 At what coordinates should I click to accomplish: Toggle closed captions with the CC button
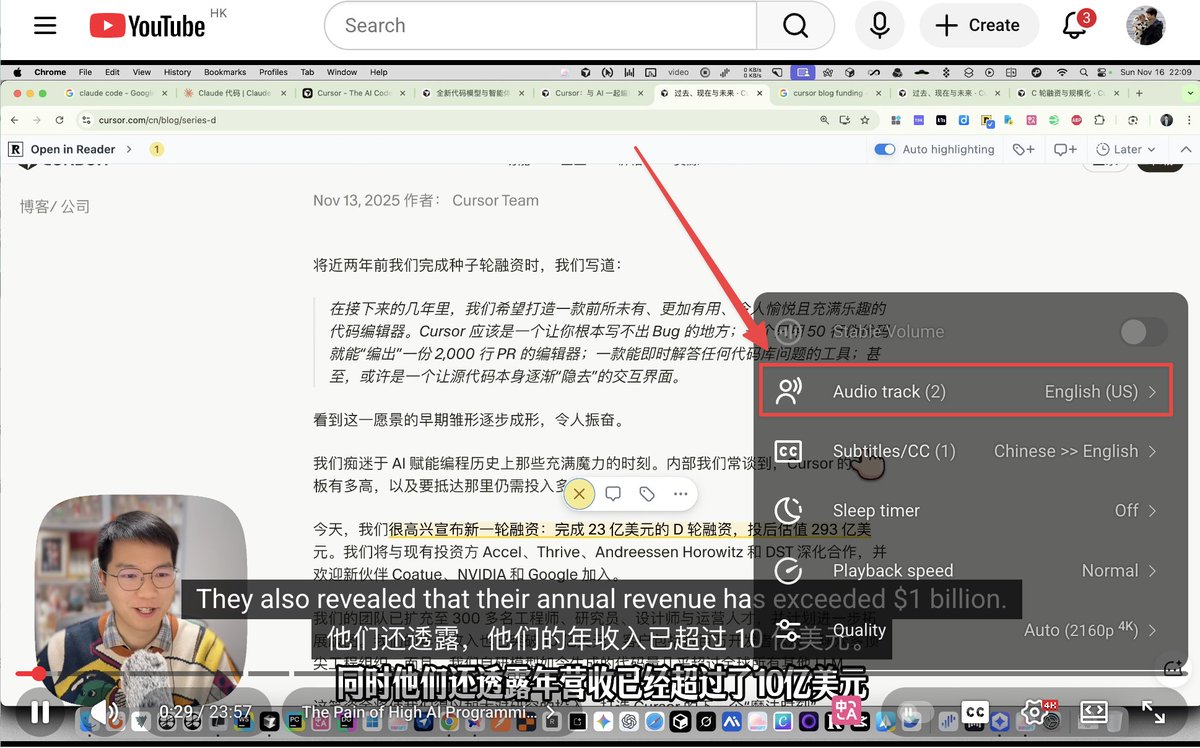(975, 713)
